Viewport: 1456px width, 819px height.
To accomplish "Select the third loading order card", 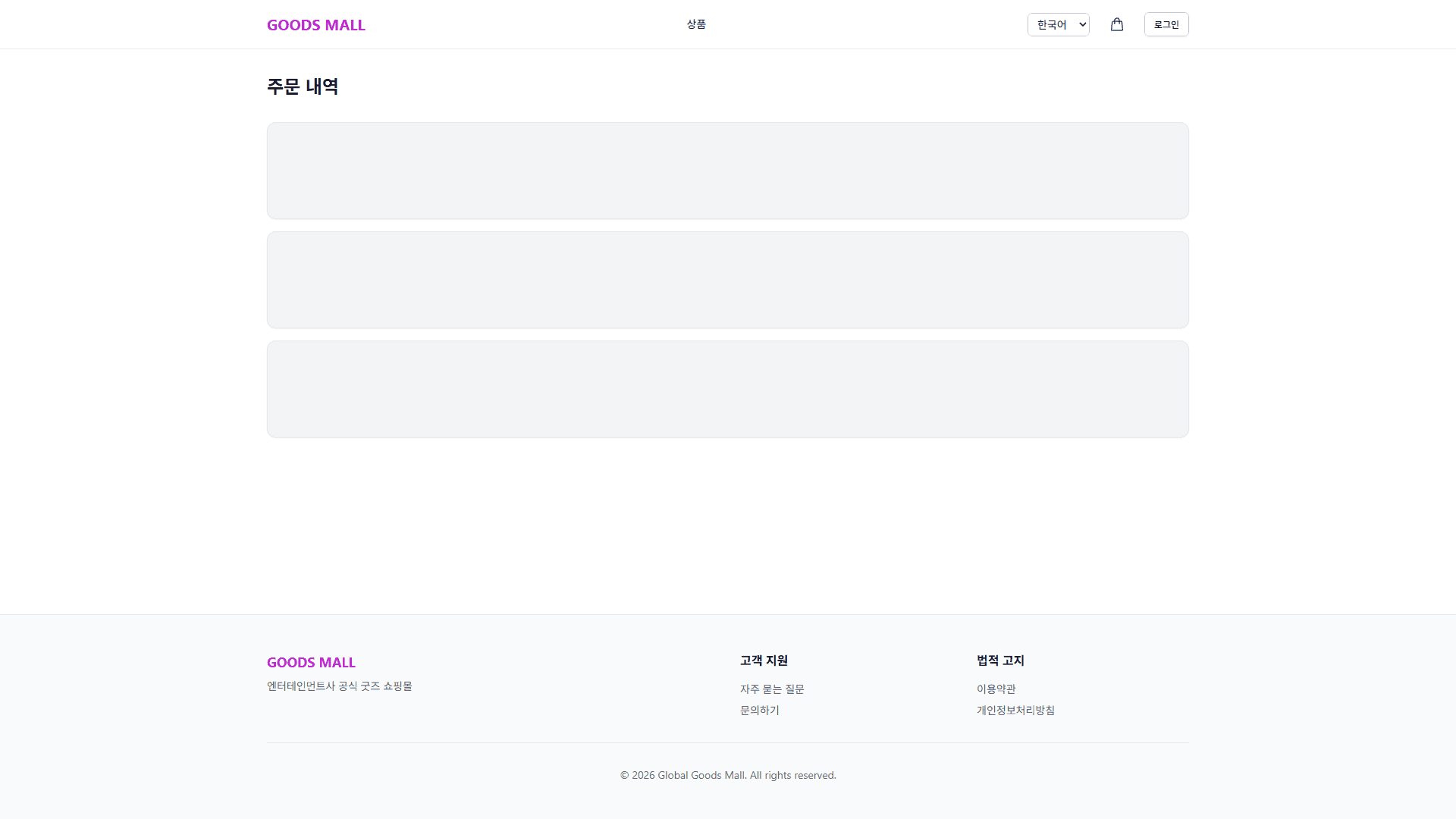I will click(x=727, y=389).
